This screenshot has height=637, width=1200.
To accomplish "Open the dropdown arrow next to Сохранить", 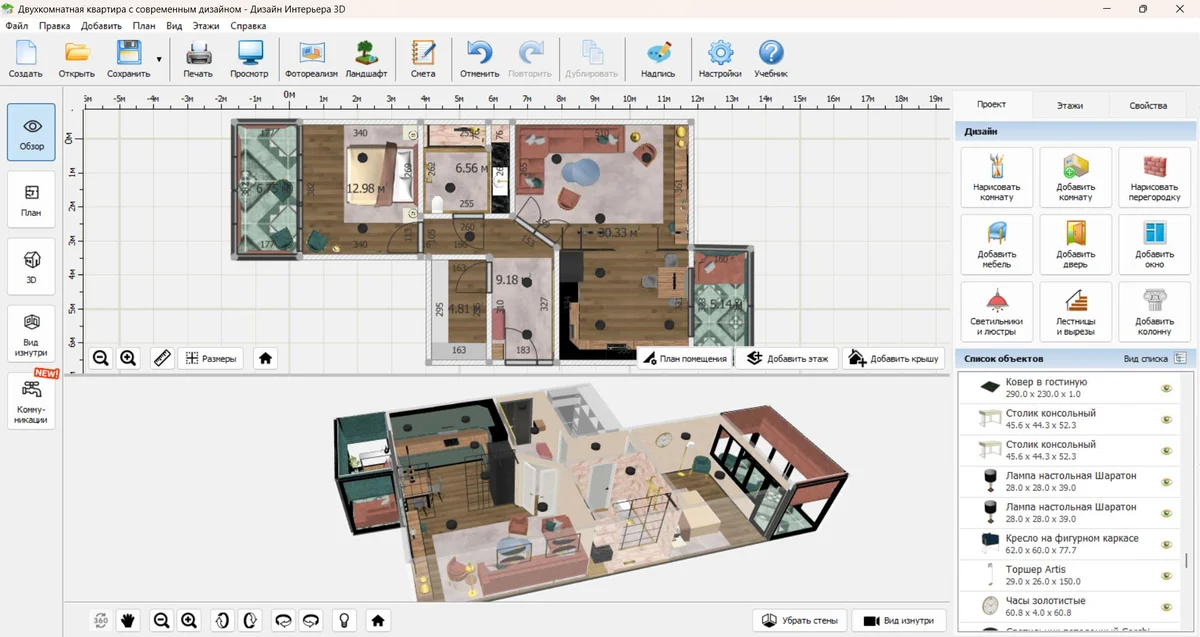I will (159, 60).
